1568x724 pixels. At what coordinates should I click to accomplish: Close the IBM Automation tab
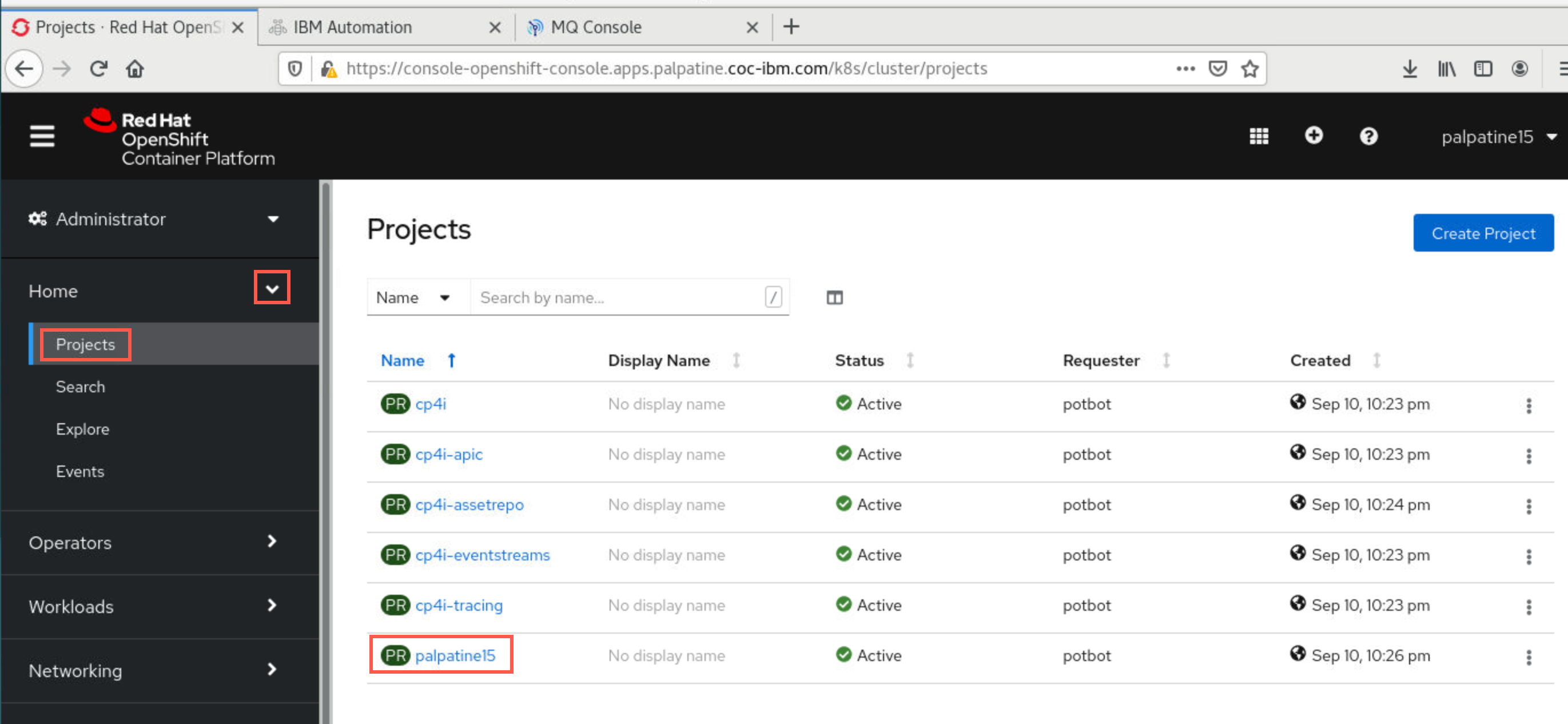495,27
